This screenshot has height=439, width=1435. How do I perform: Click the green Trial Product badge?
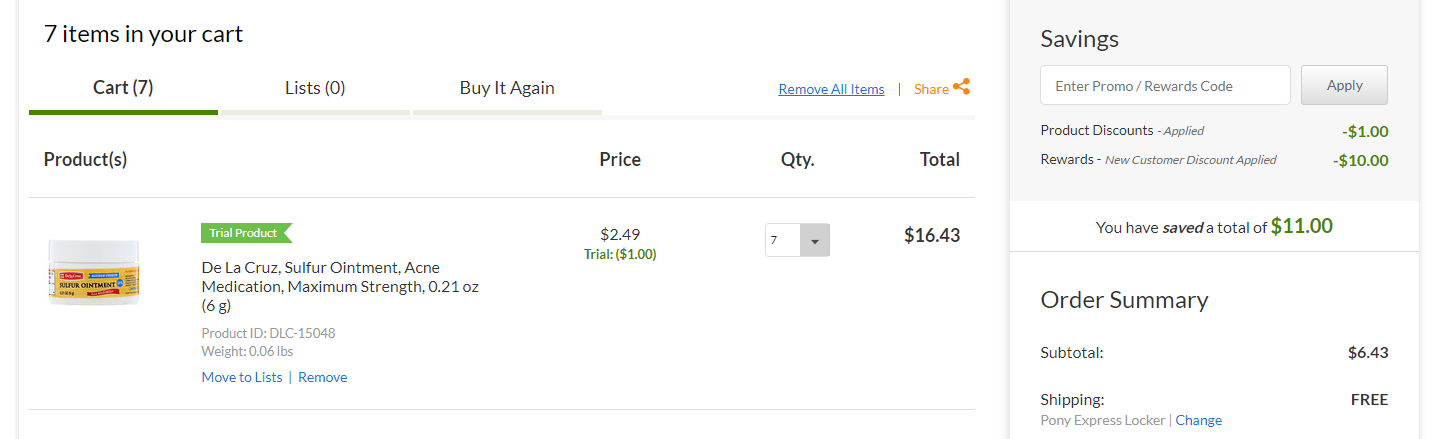click(246, 233)
